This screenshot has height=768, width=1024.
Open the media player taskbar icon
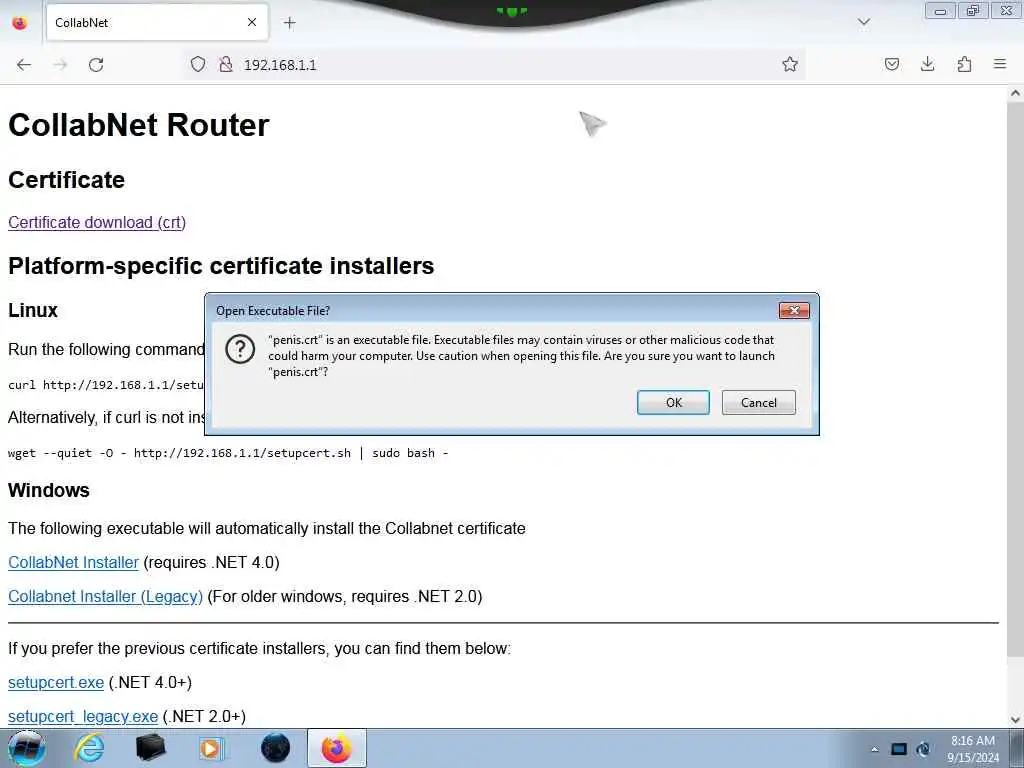pyautogui.click(x=211, y=748)
